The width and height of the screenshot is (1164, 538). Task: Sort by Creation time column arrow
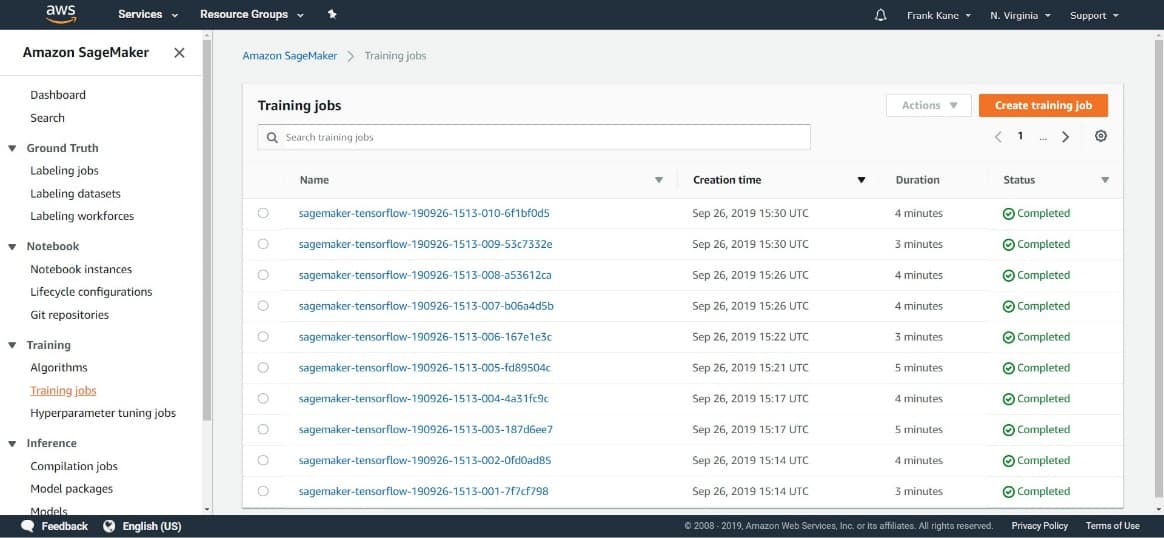tap(861, 180)
